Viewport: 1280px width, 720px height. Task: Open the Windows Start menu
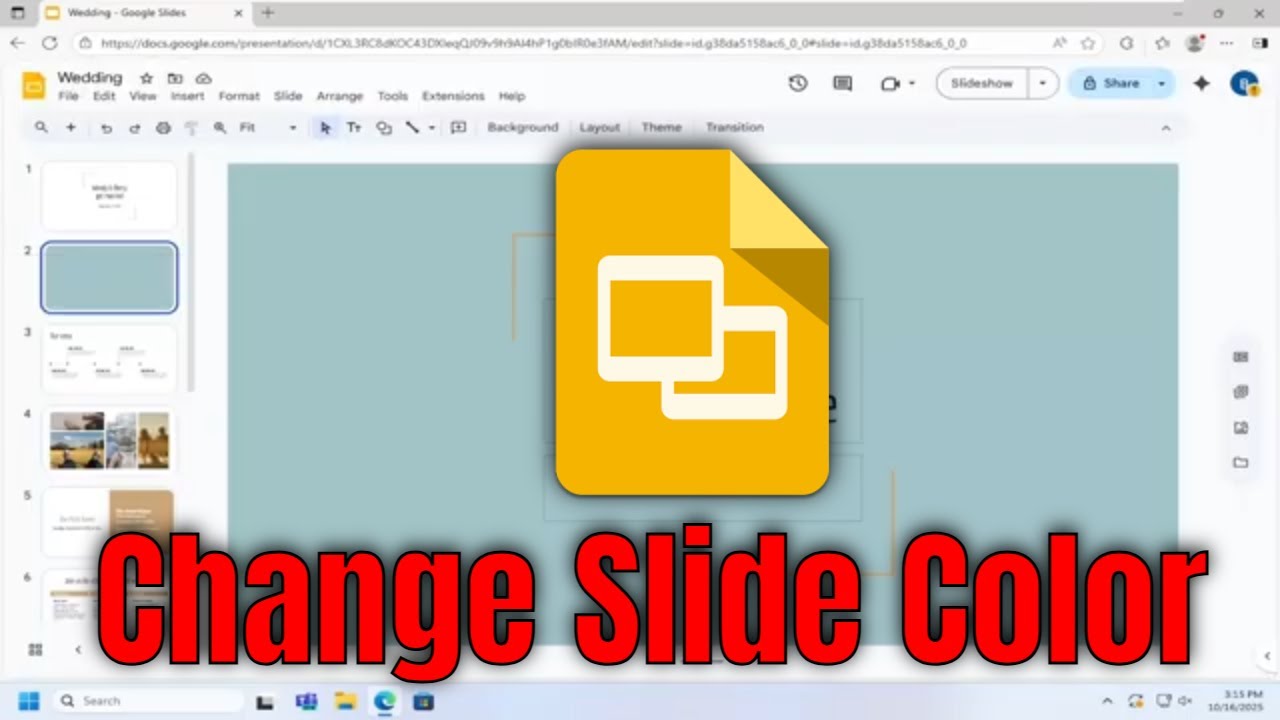[29, 701]
